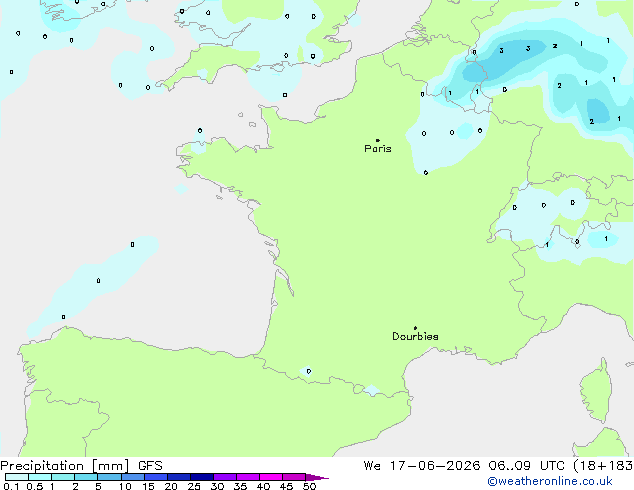
Task: Open the weatheronline.co.uk copyright link
Action: click(549, 481)
